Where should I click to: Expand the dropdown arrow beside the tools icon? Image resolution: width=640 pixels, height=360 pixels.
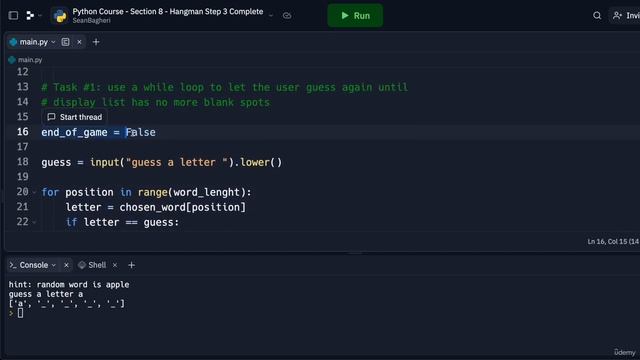click(x=40, y=16)
